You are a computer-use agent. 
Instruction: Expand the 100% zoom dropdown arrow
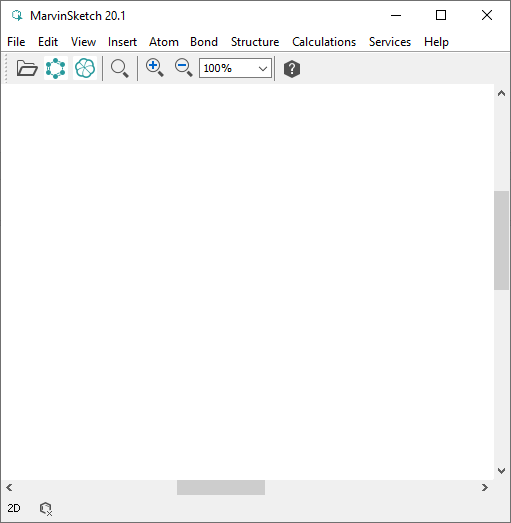pyautogui.click(x=263, y=69)
